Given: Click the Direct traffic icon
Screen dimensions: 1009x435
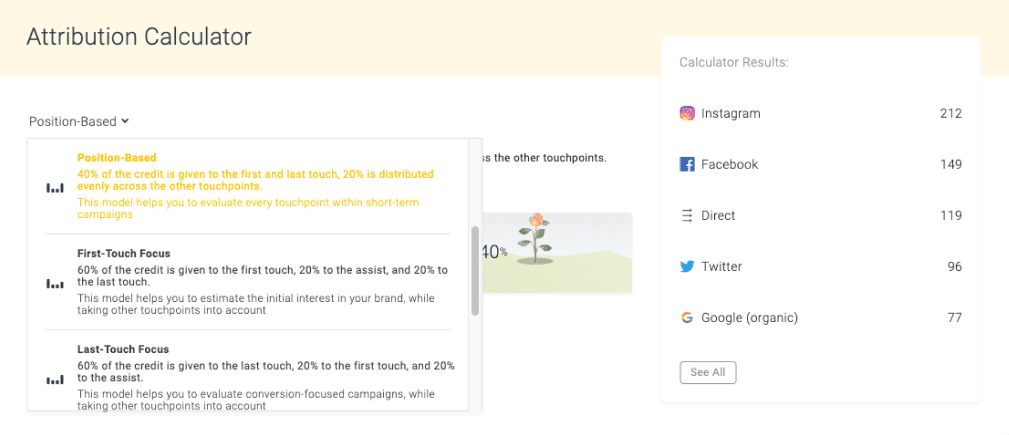Looking at the screenshot, I should pyautogui.click(x=687, y=215).
